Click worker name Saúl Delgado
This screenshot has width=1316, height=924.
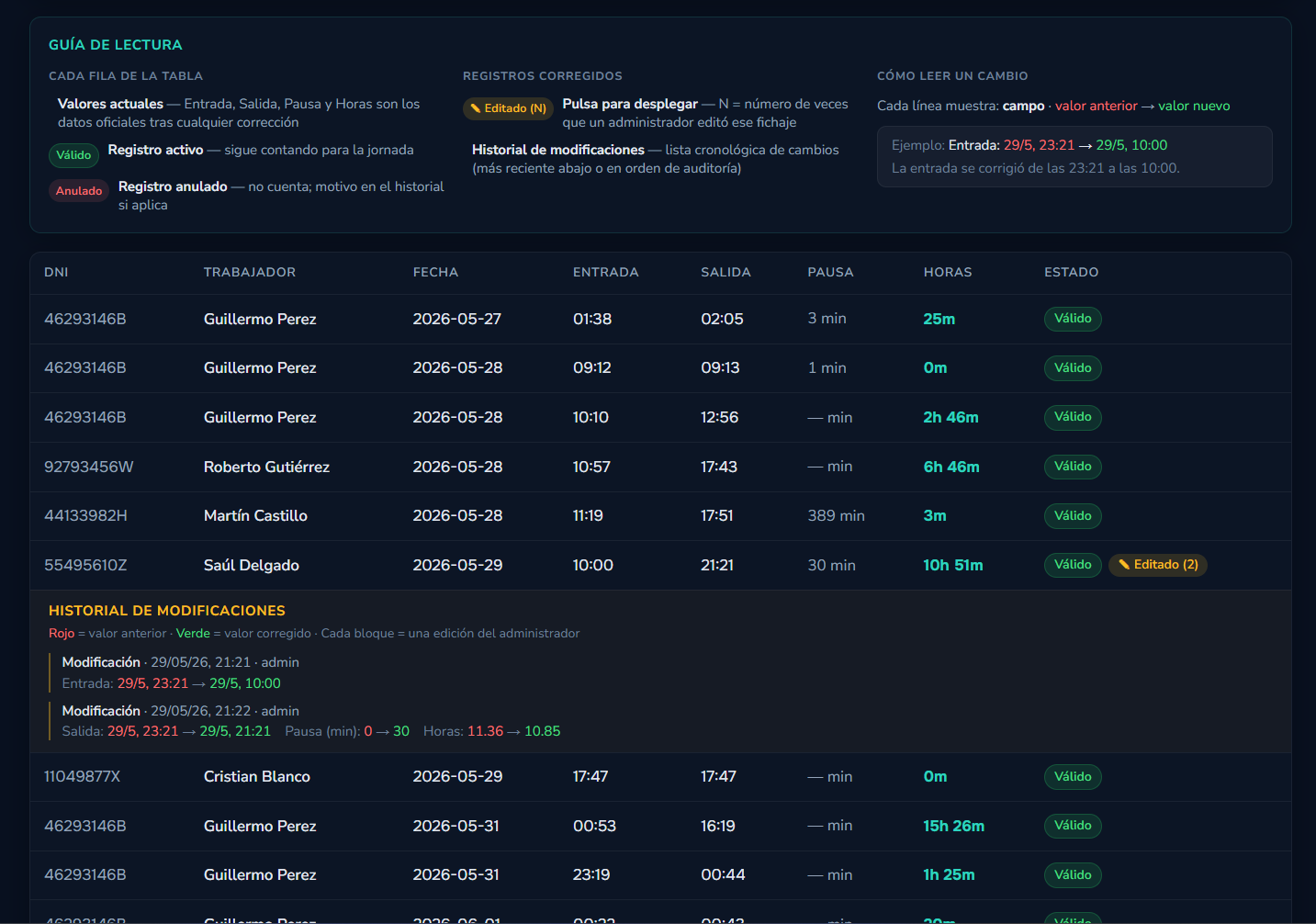pyautogui.click(x=252, y=565)
